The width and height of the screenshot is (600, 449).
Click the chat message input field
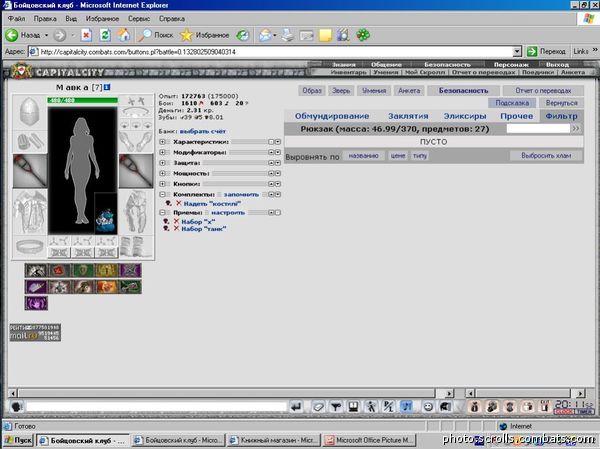[156, 407]
